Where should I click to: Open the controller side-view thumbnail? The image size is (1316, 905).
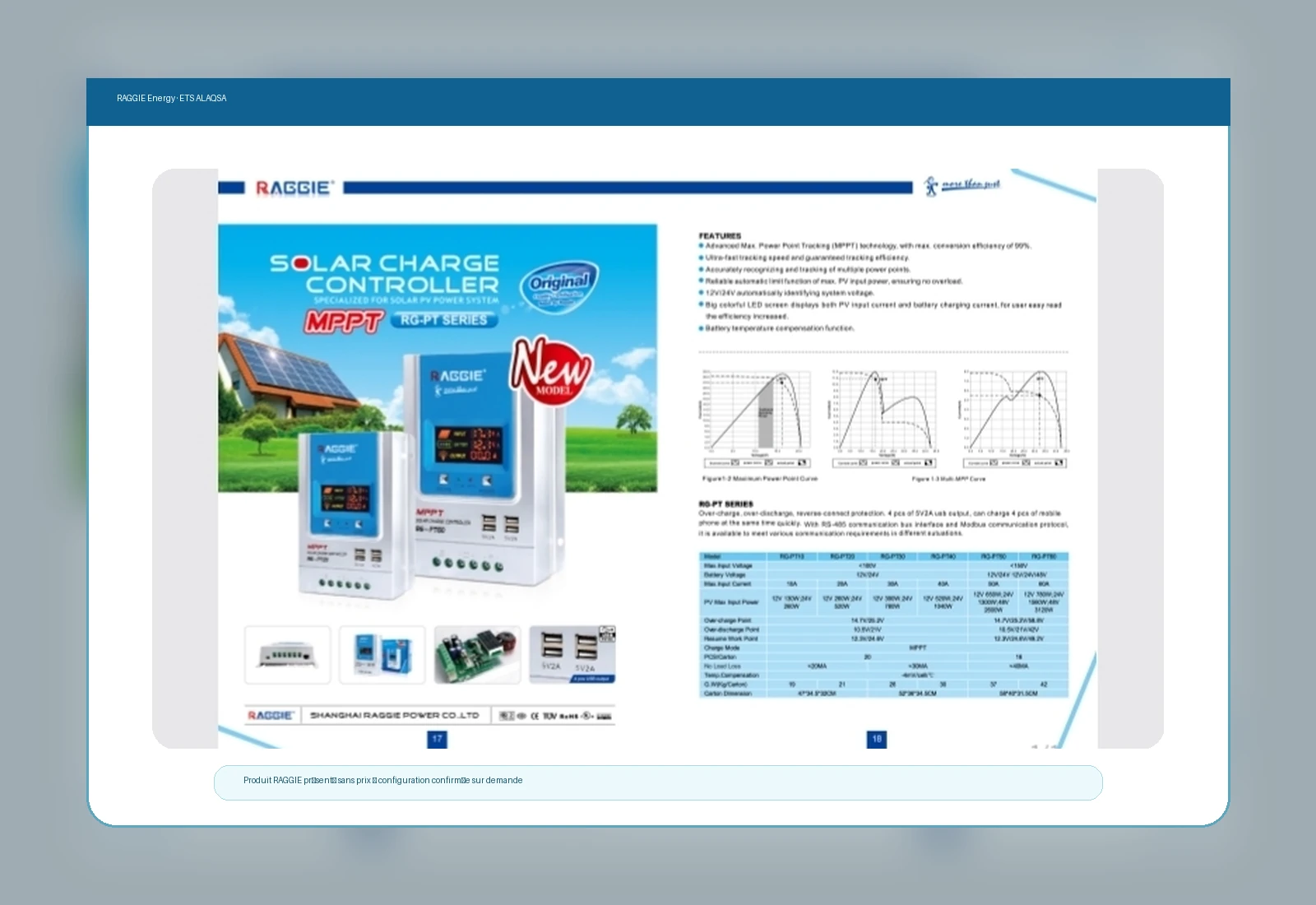287,655
